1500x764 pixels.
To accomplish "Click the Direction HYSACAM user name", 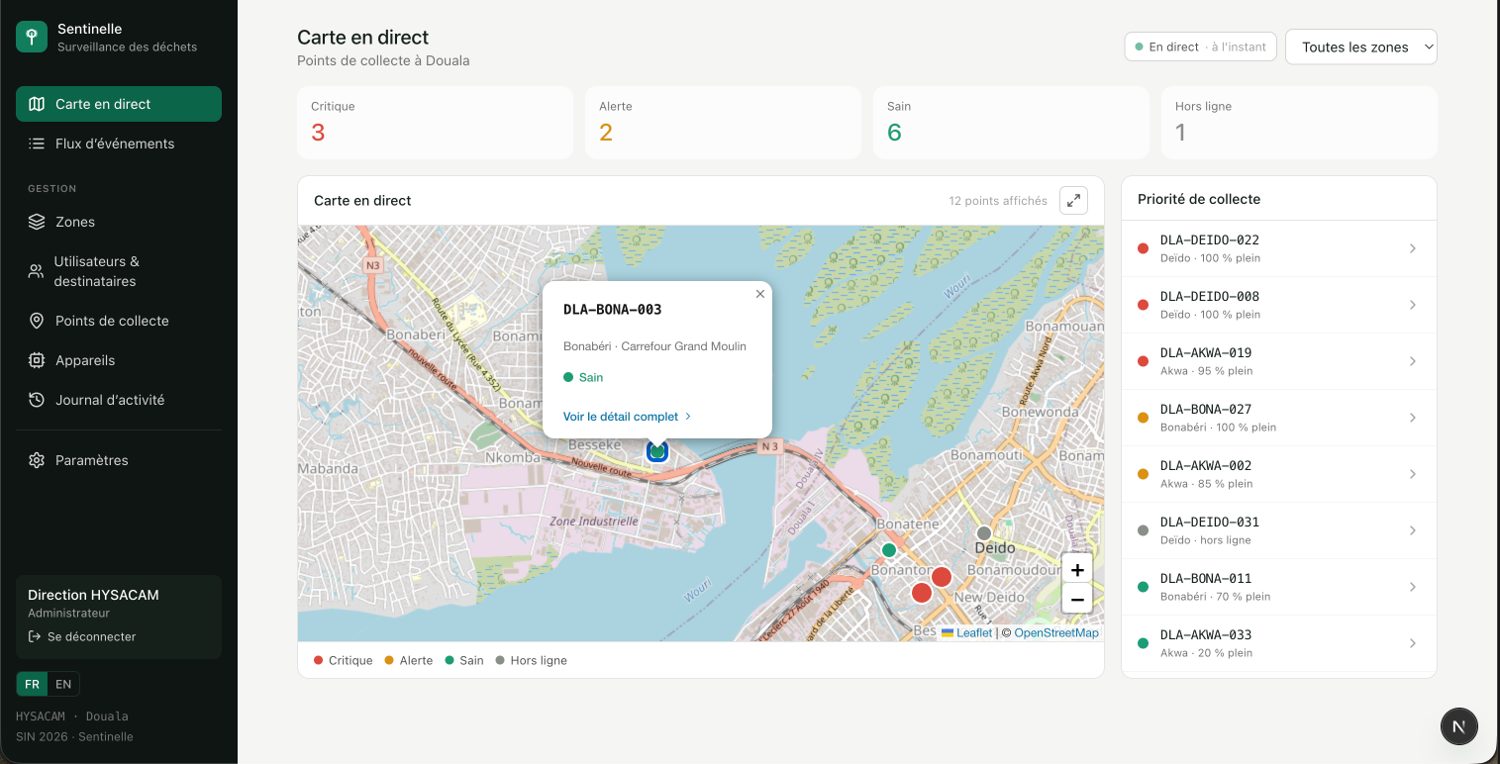I will point(93,595).
